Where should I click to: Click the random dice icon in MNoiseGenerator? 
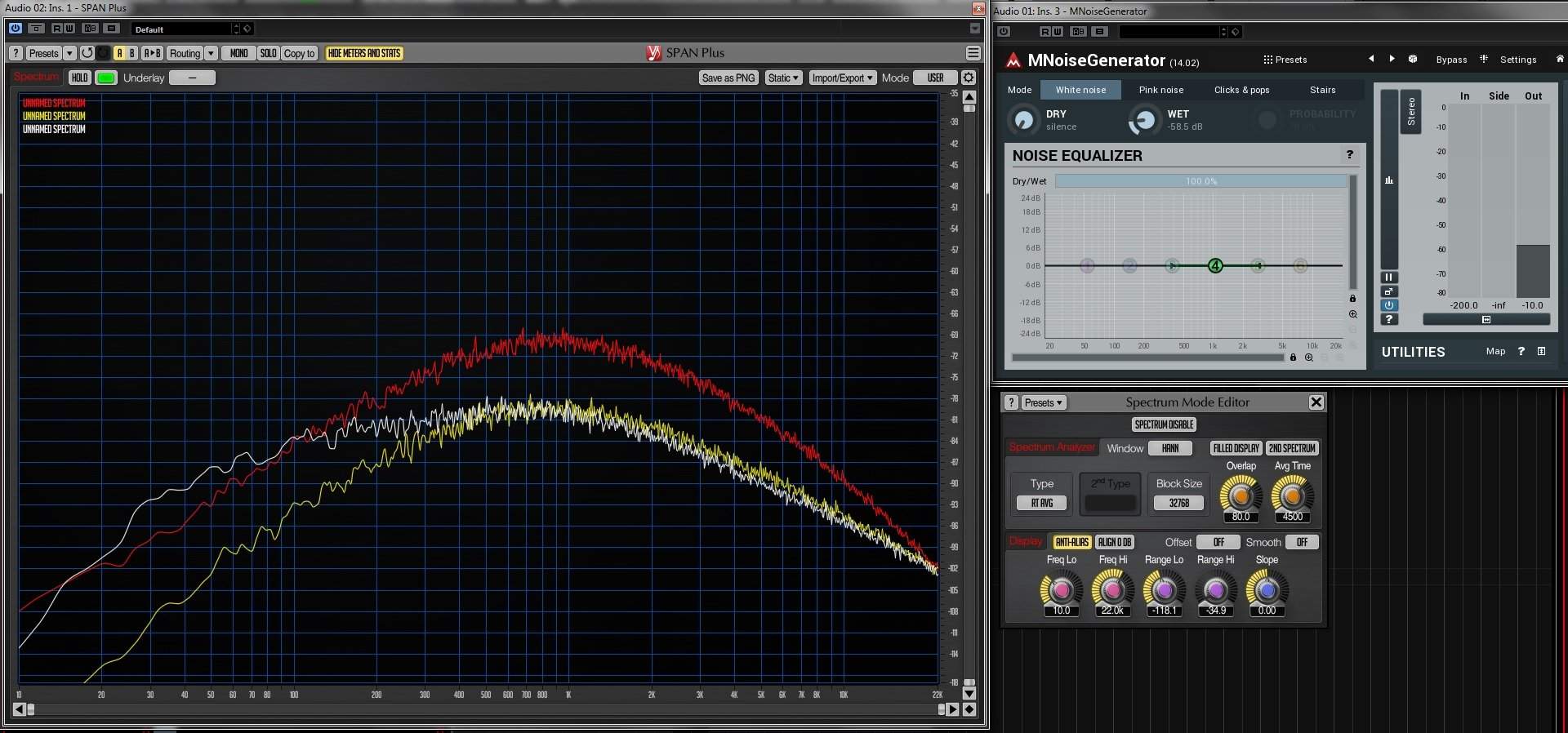click(1413, 60)
